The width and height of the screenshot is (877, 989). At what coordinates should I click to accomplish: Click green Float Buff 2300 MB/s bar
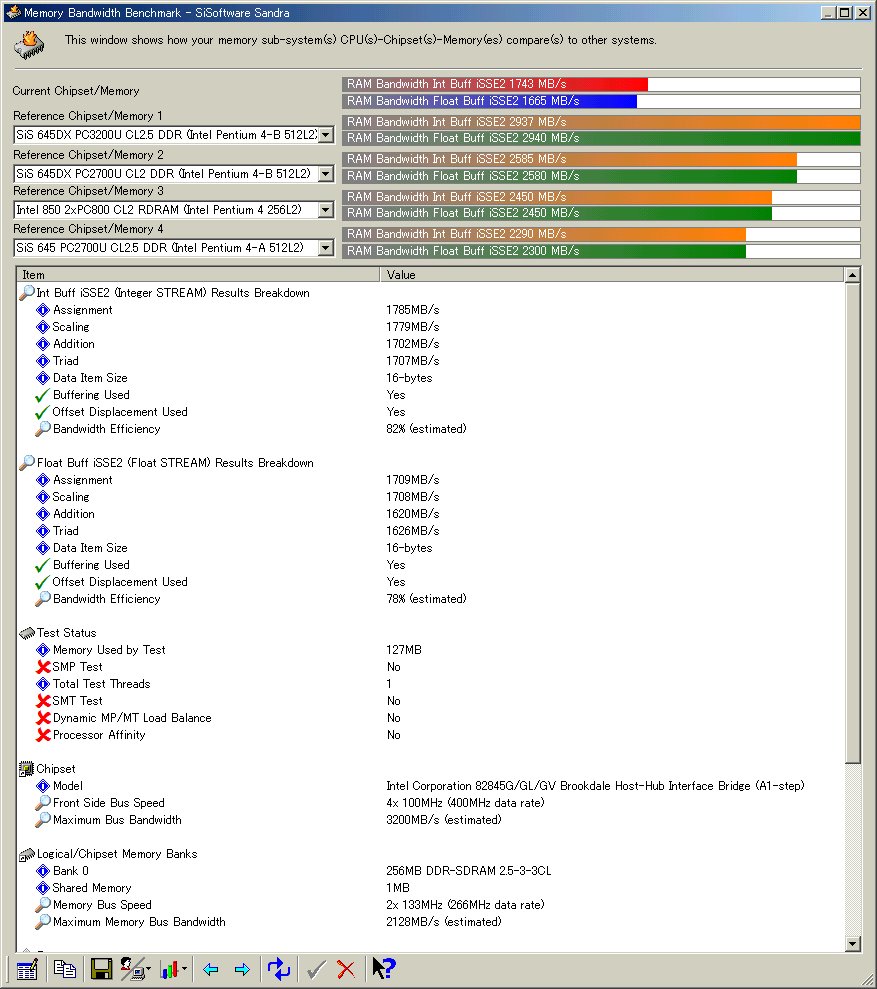tap(544, 251)
